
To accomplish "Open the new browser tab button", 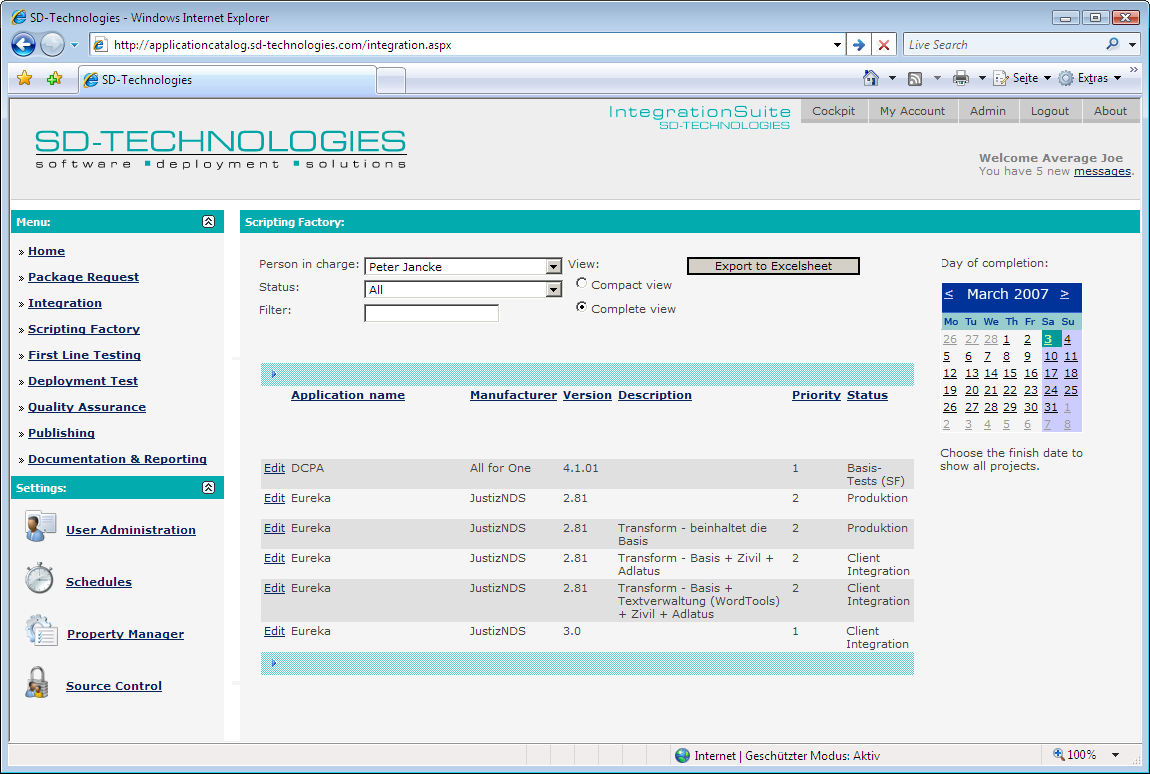I will tap(391, 80).
